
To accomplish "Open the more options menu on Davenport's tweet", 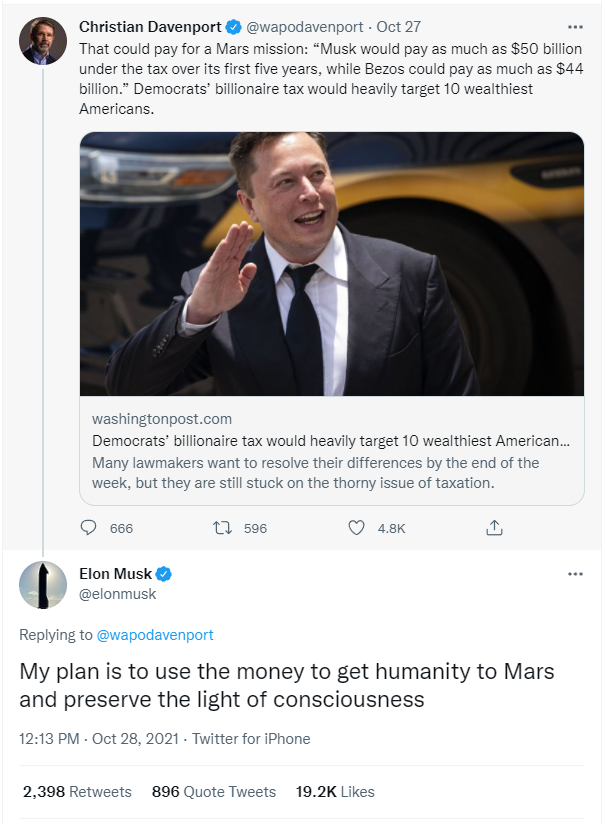I will [x=576, y=27].
